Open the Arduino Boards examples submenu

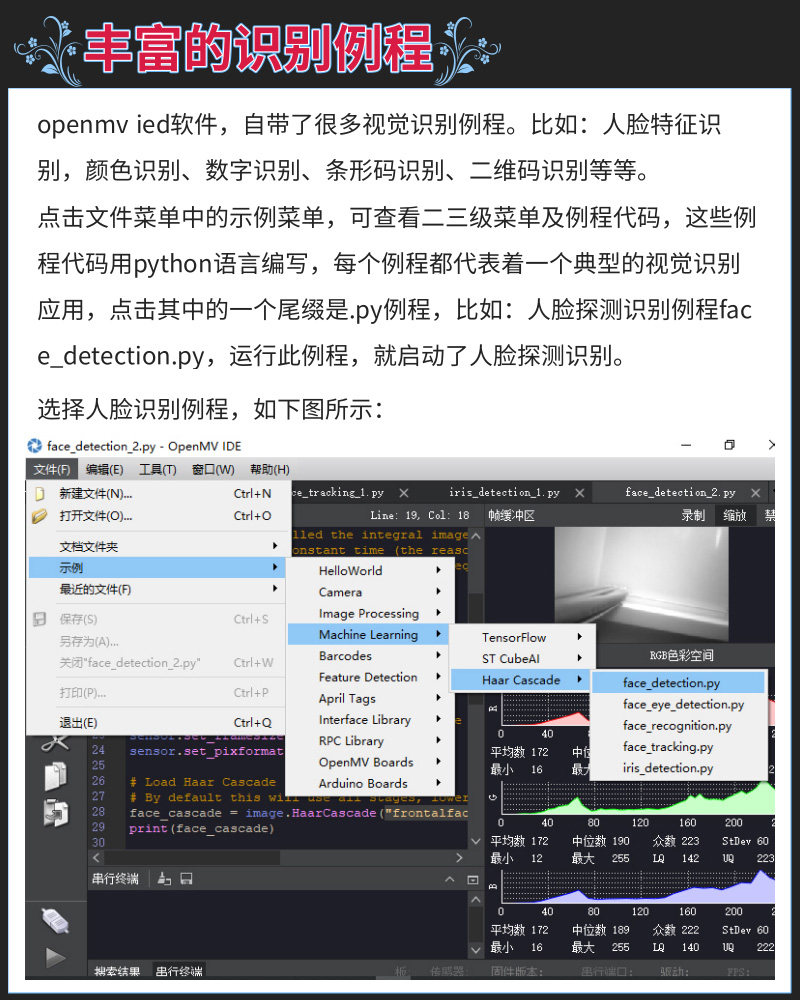pos(370,783)
